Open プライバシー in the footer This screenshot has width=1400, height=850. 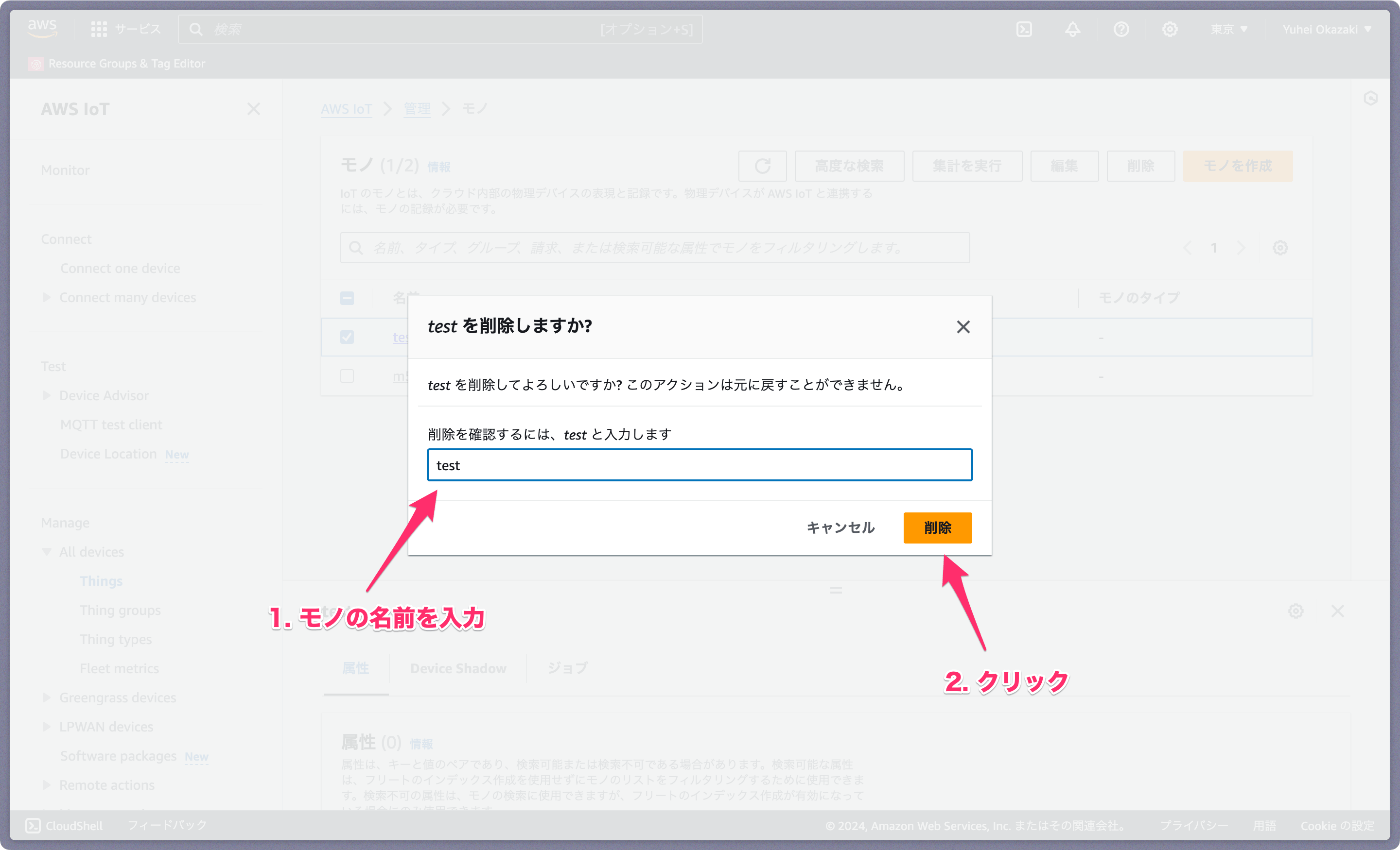(1194, 826)
